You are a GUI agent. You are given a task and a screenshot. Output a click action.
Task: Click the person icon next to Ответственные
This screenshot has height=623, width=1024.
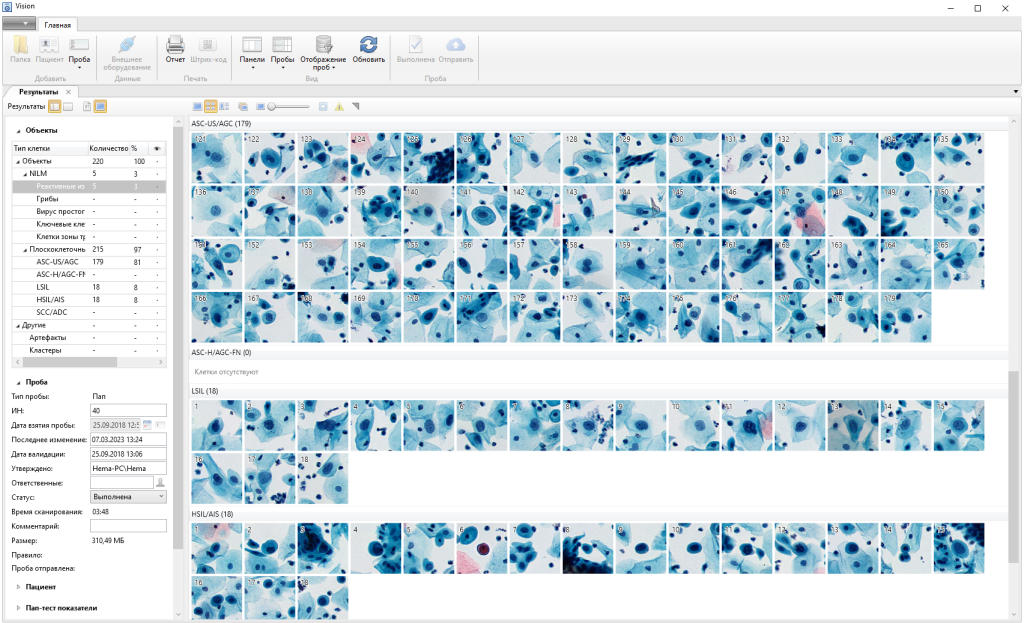pos(160,482)
